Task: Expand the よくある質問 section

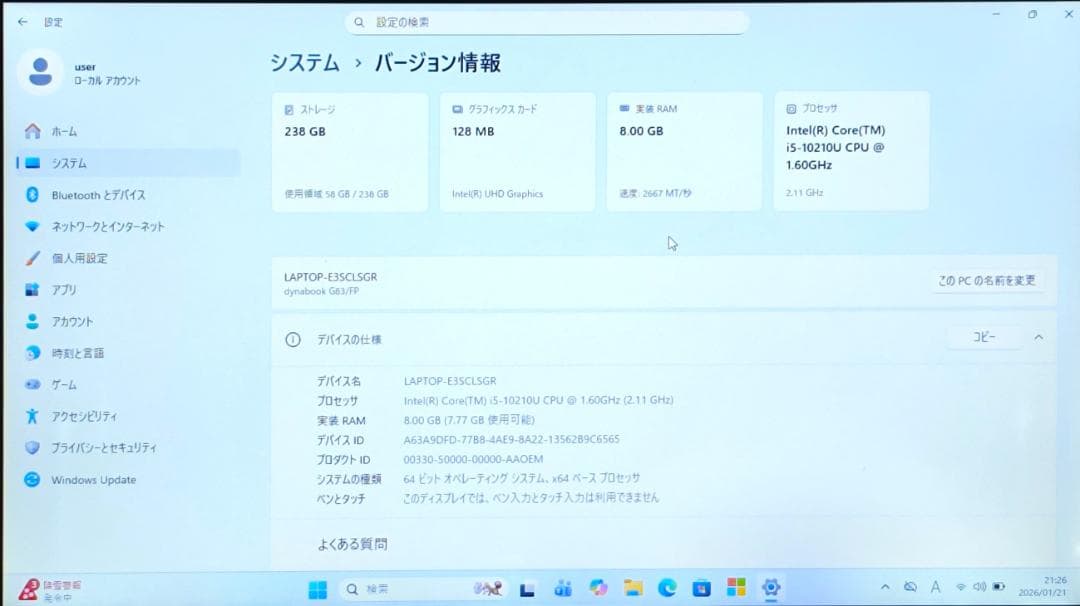Action: tap(352, 544)
